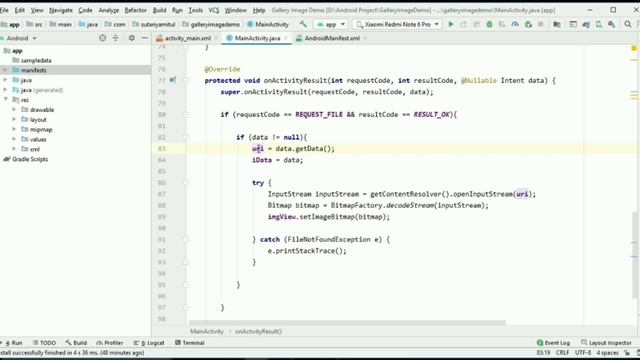
Task: Open the Terminal tool window
Action: [x=189, y=343]
